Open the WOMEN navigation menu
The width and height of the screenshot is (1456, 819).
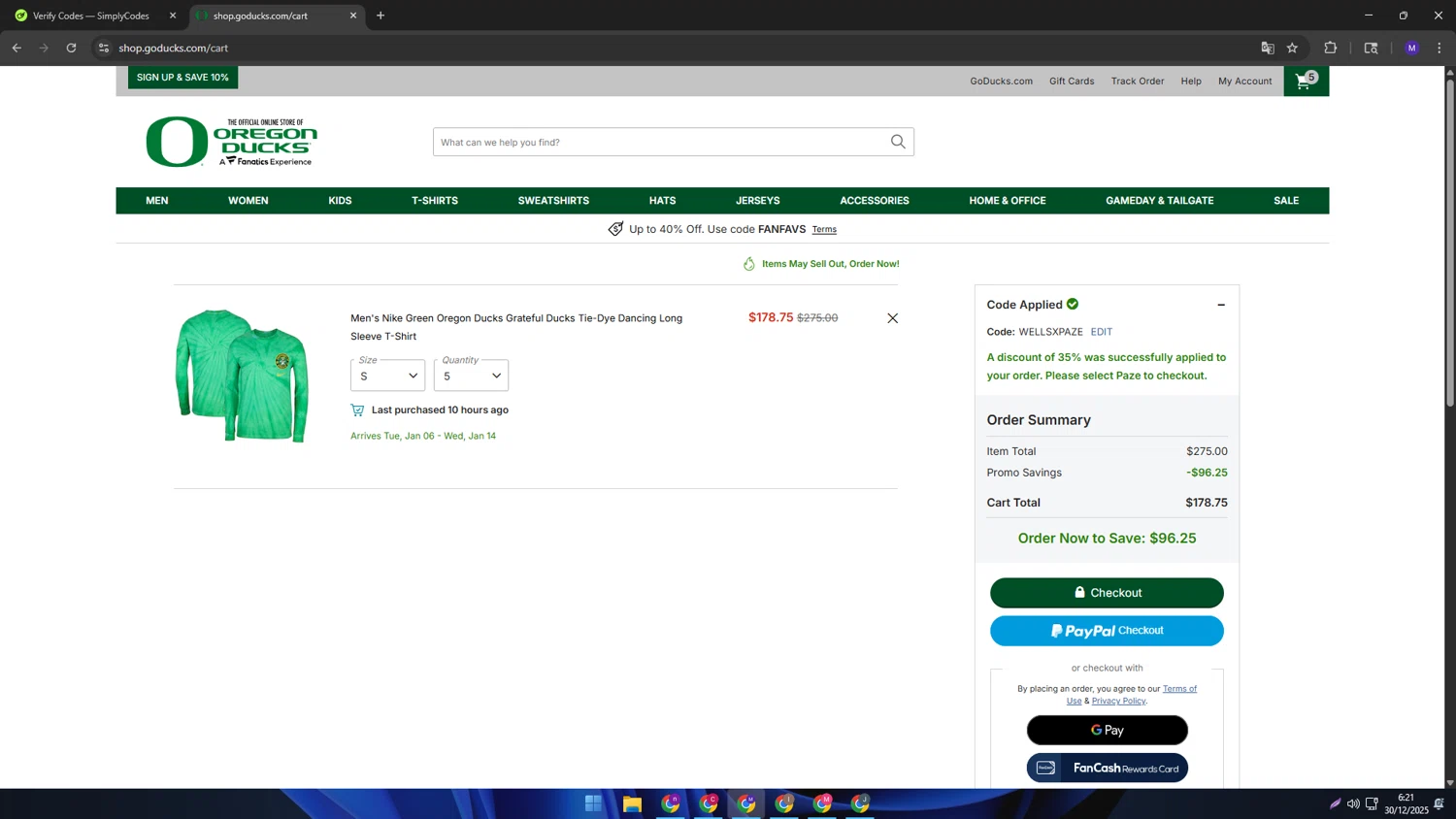(248, 201)
